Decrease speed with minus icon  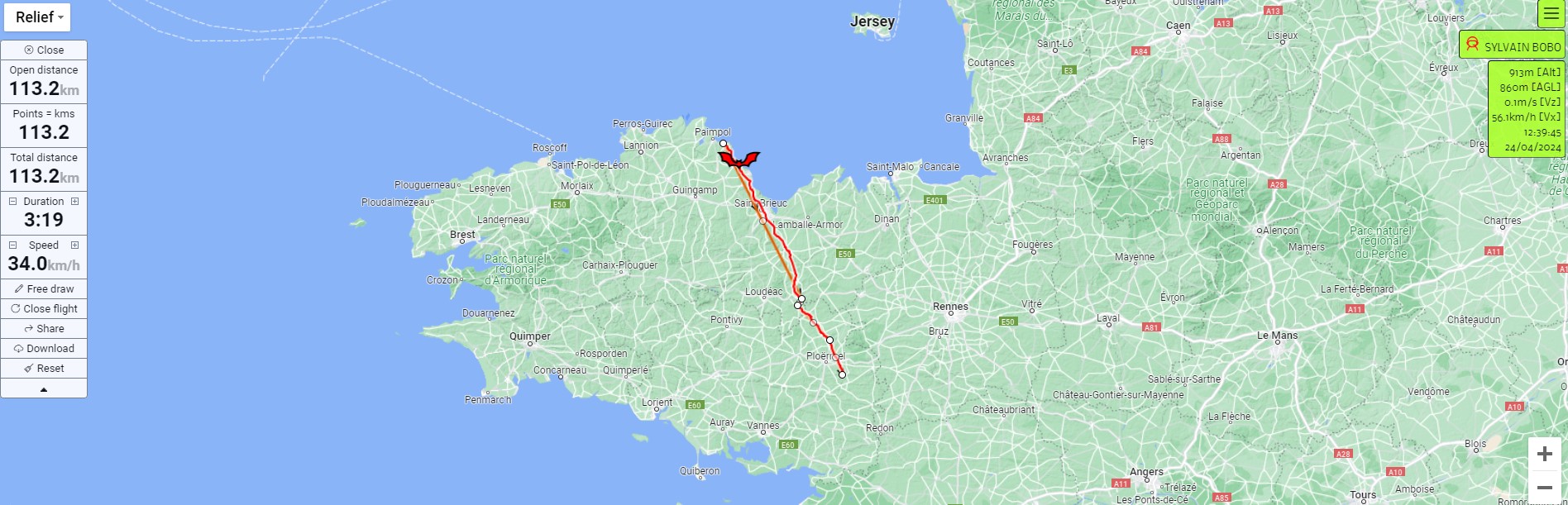pyautogui.click(x=12, y=245)
